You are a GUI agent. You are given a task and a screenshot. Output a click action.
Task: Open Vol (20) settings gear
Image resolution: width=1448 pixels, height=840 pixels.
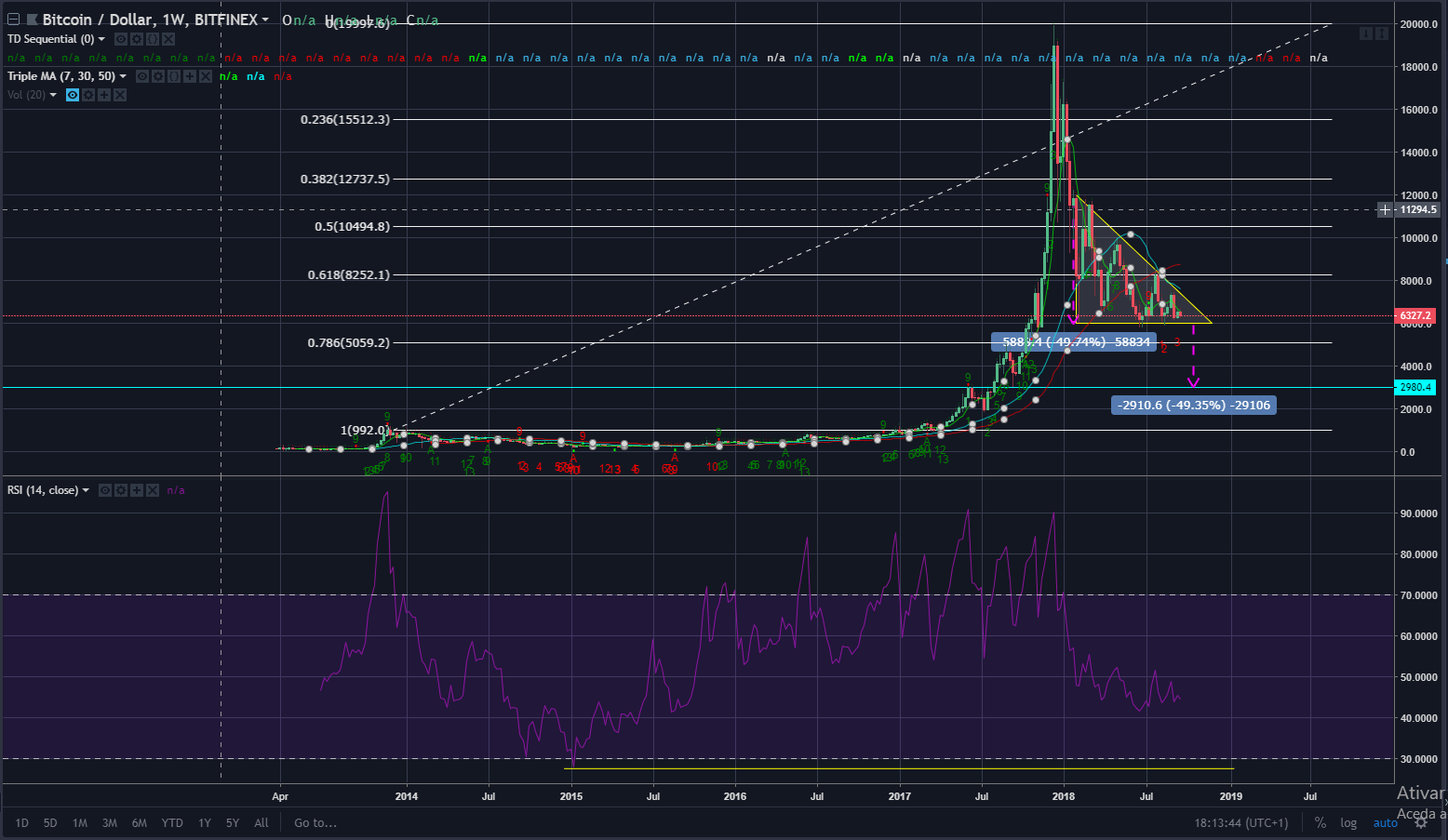click(x=88, y=95)
